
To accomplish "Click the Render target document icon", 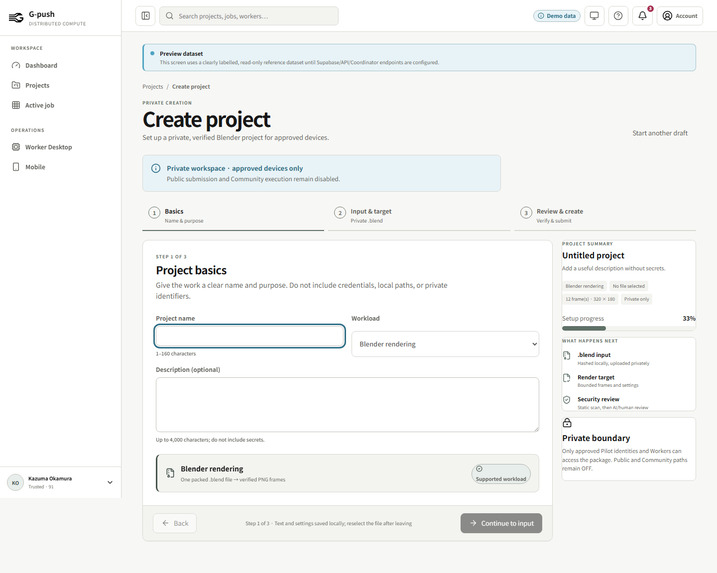I will 567,378.
